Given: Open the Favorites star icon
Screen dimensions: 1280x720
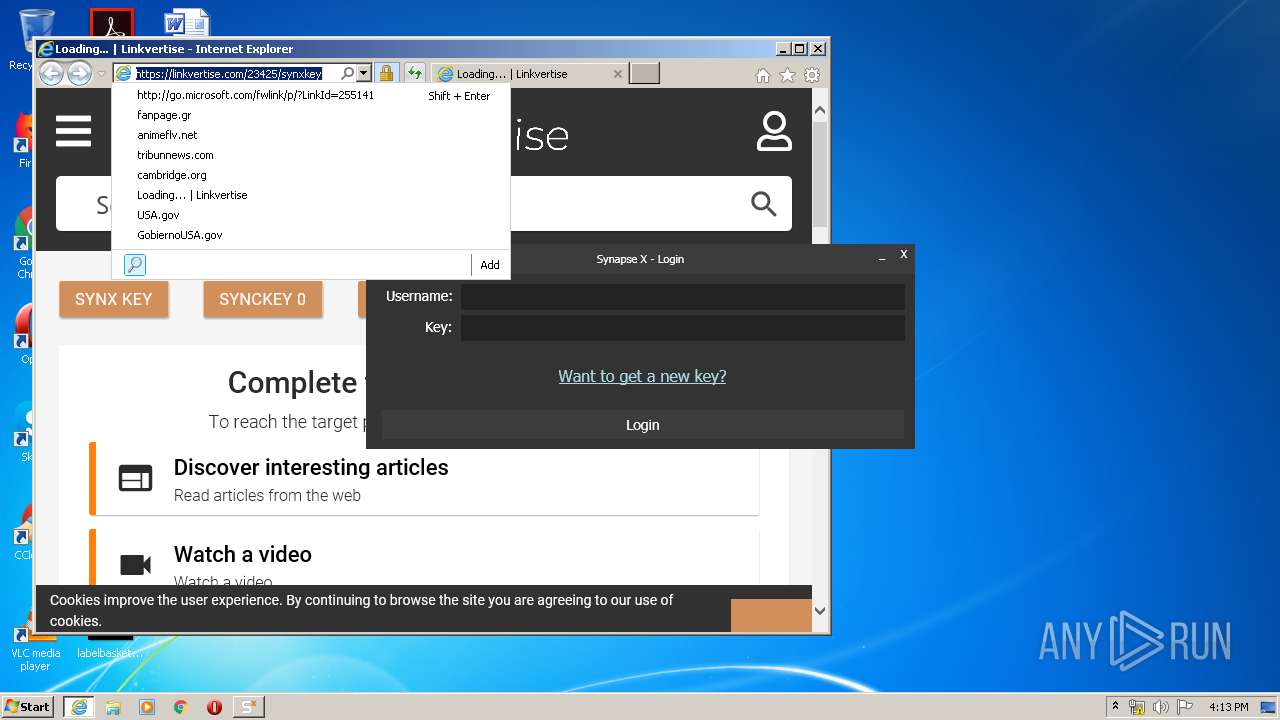Looking at the screenshot, I should pyautogui.click(x=787, y=75).
